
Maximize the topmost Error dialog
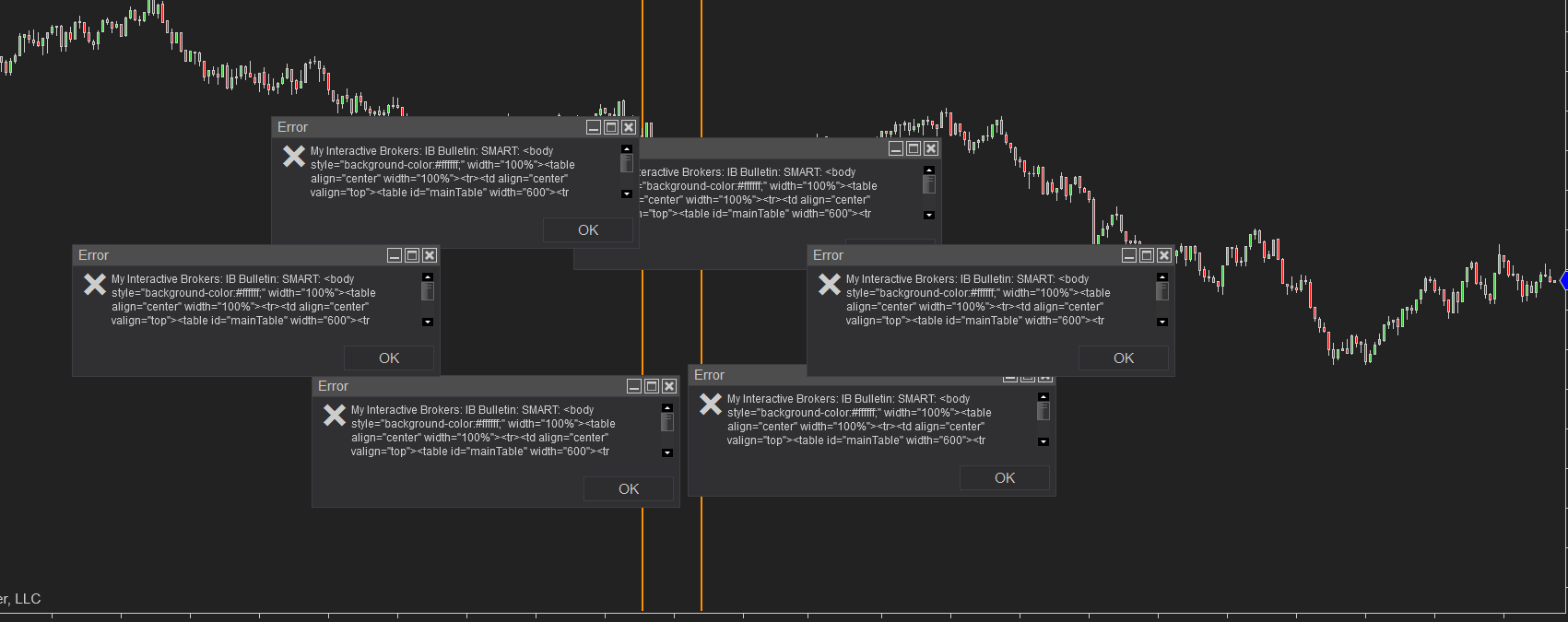click(611, 127)
